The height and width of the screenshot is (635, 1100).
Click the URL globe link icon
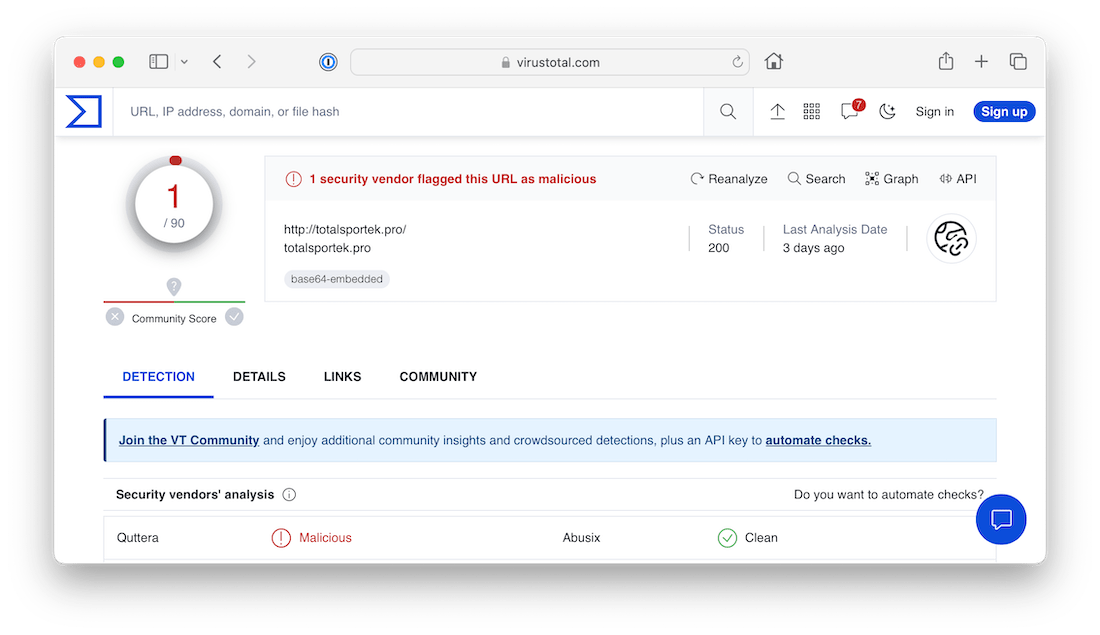(951, 239)
